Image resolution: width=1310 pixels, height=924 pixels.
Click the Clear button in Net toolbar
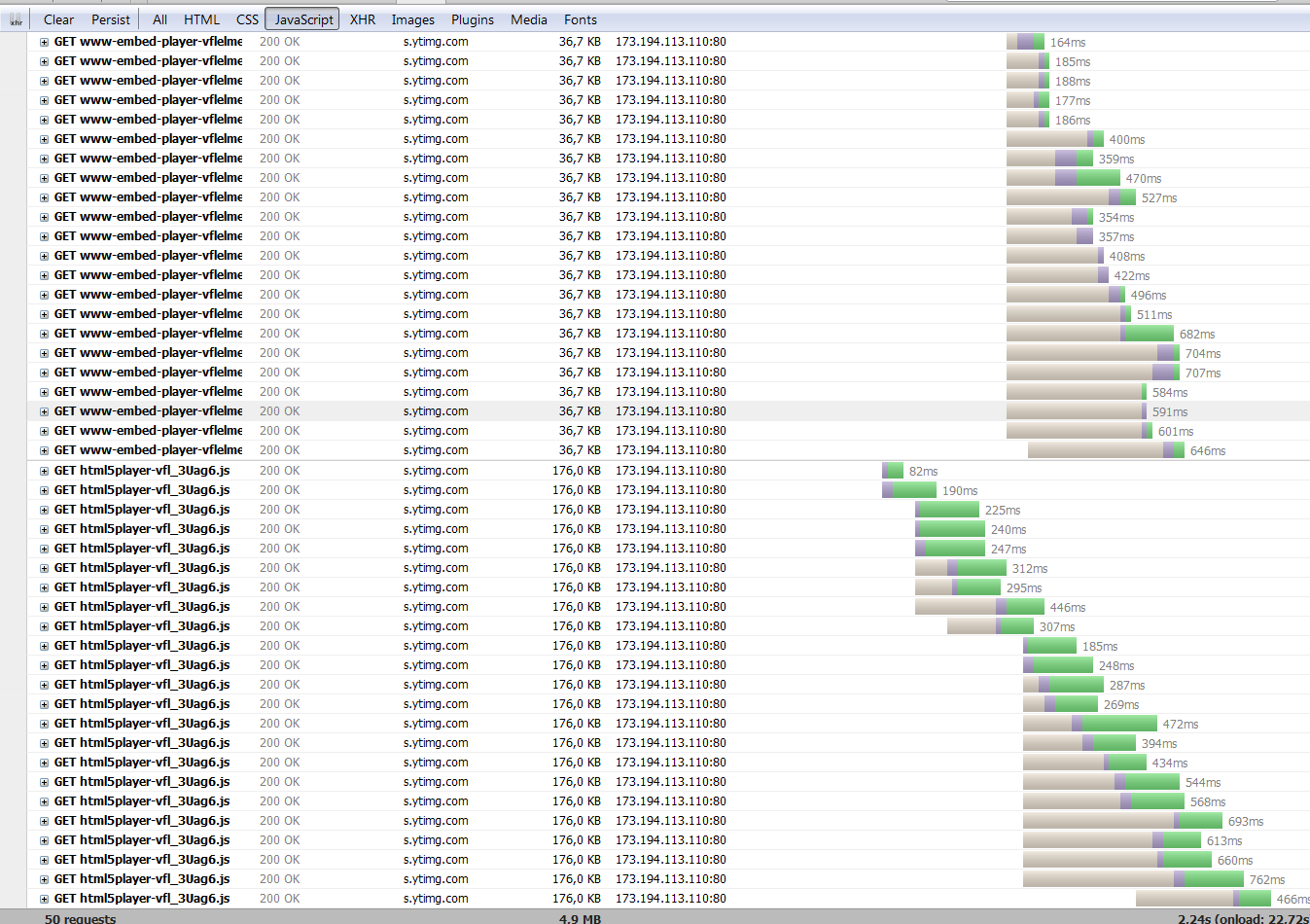coord(58,19)
